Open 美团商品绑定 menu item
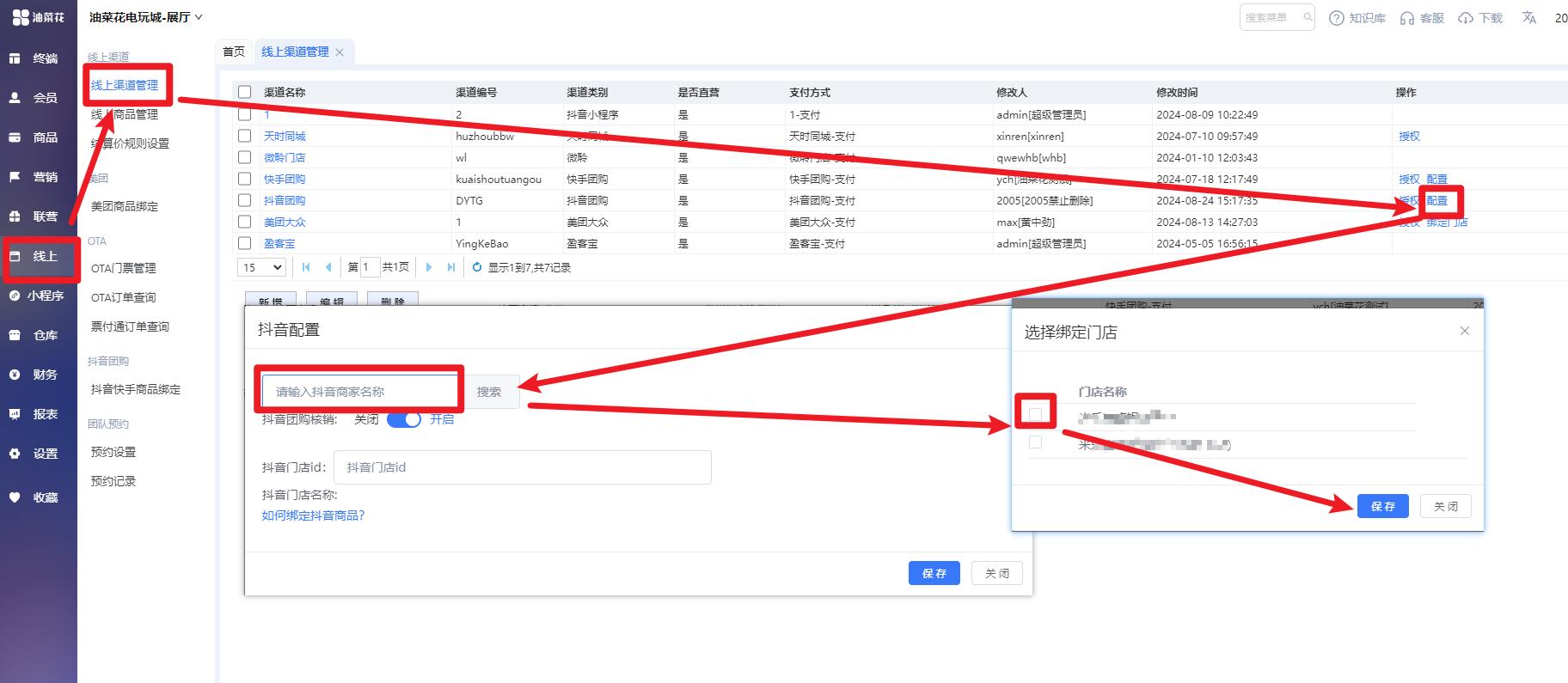 click(125, 206)
